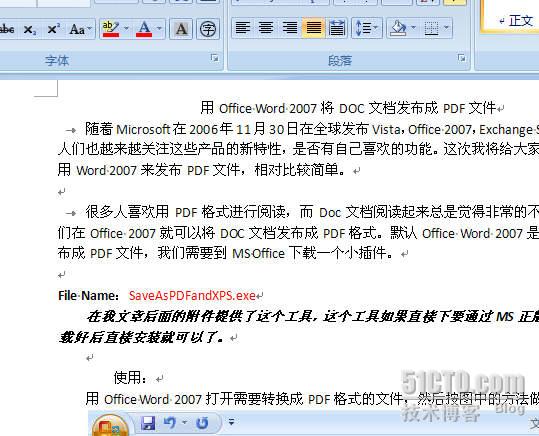
Task: Click the line 们在 Office 2007 就可以将
Action: (298, 233)
